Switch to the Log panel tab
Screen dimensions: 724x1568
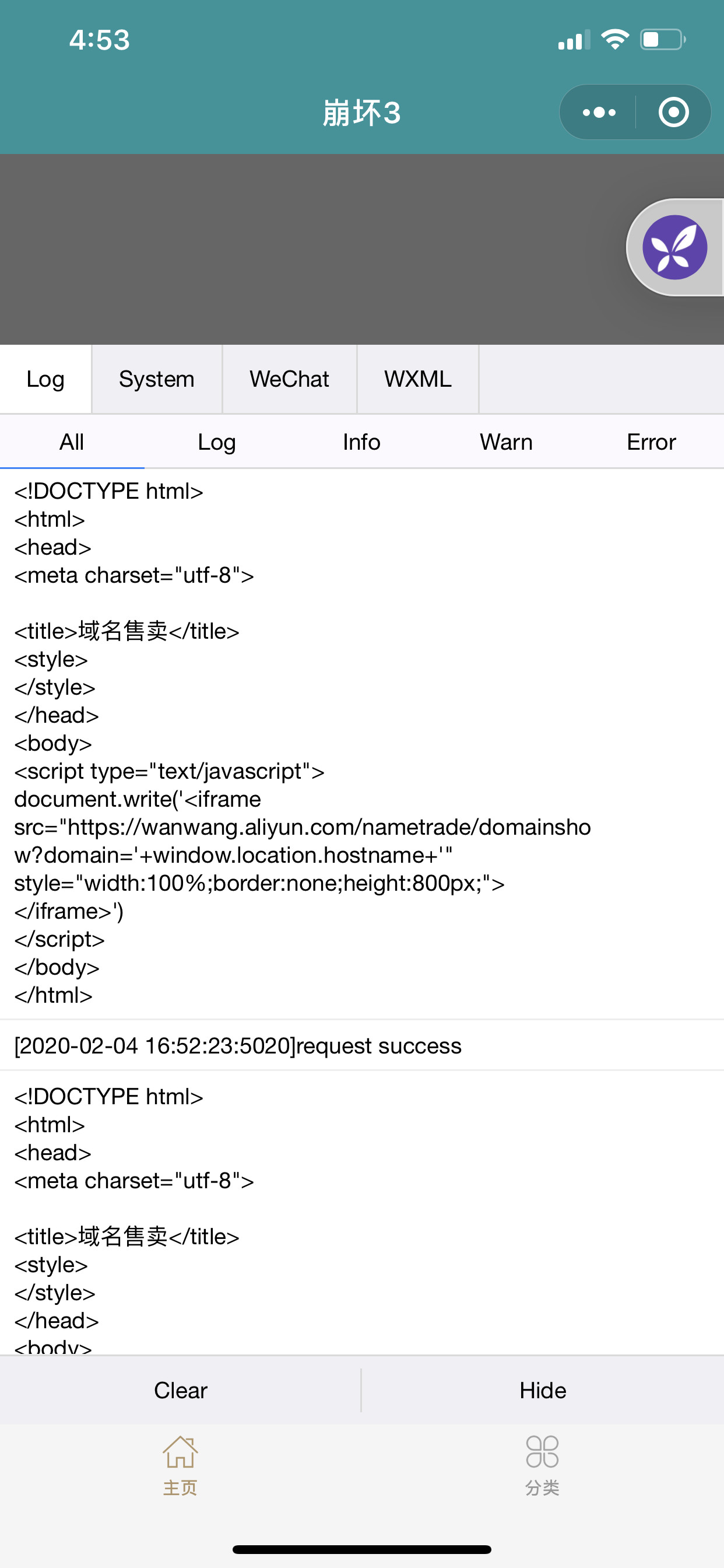(x=45, y=379)
